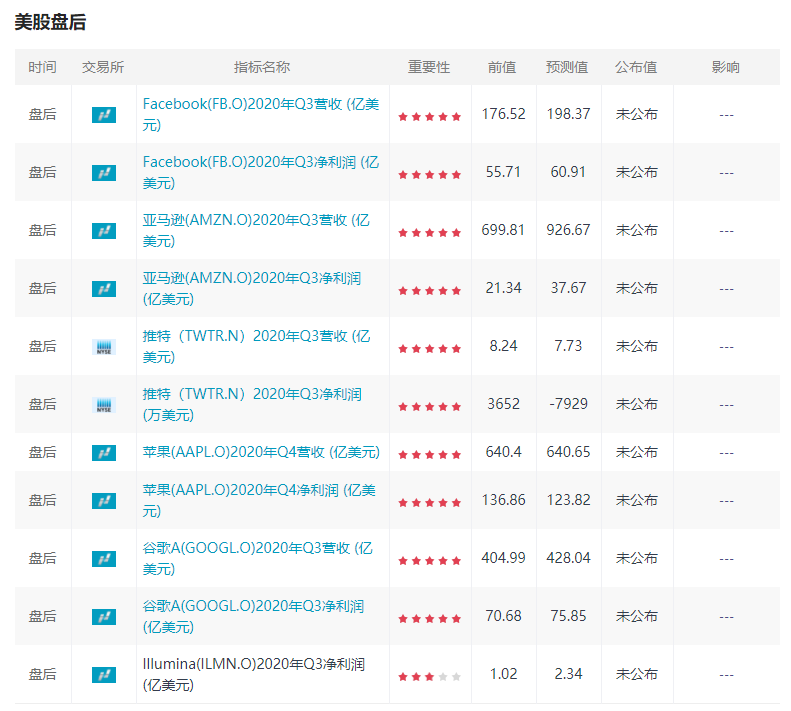
Task: Click the Nasdaq icon in Facebook Q3净利润 row
Action: 104,173
